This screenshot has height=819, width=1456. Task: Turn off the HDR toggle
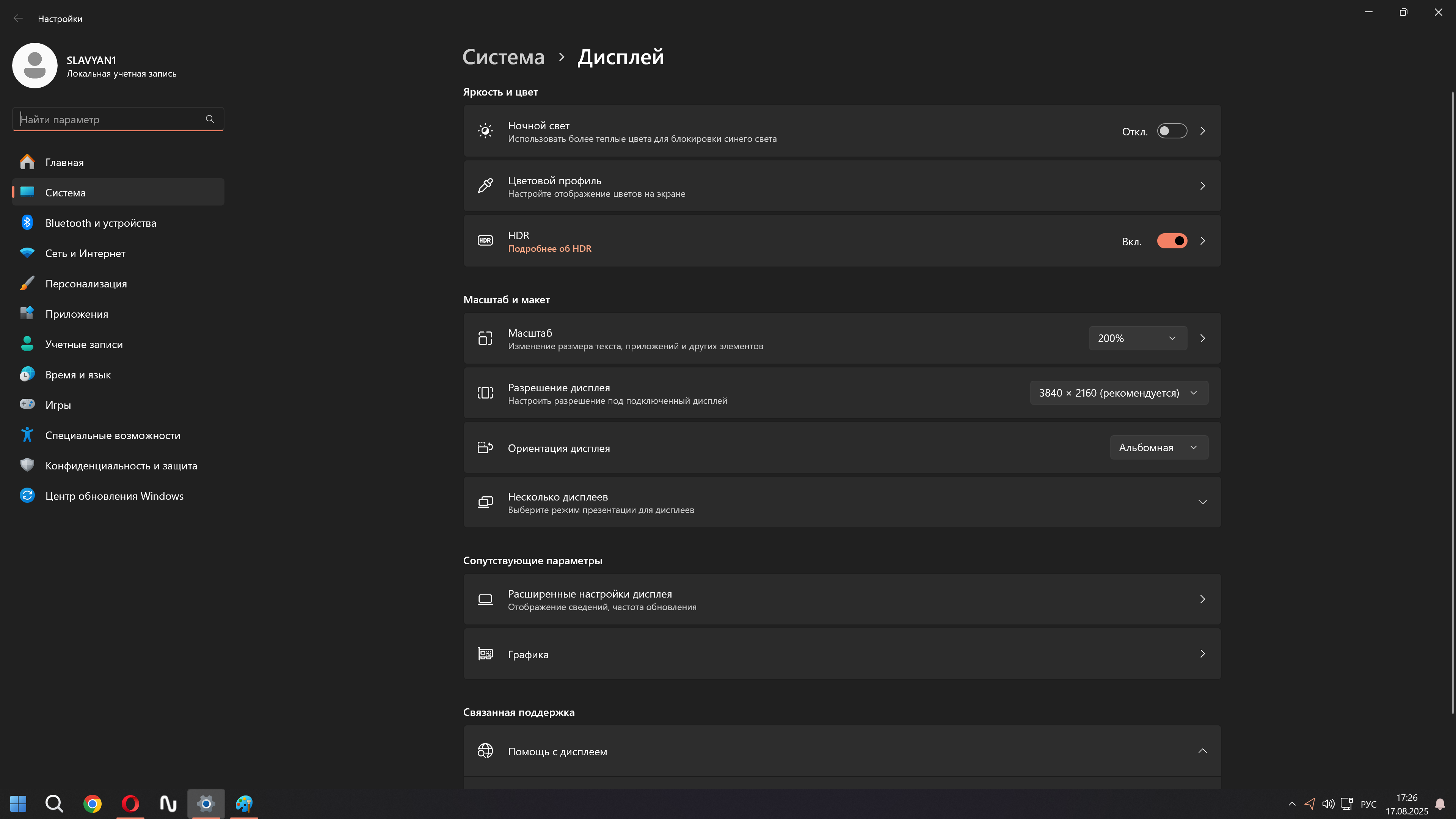tap(1172, 242)
